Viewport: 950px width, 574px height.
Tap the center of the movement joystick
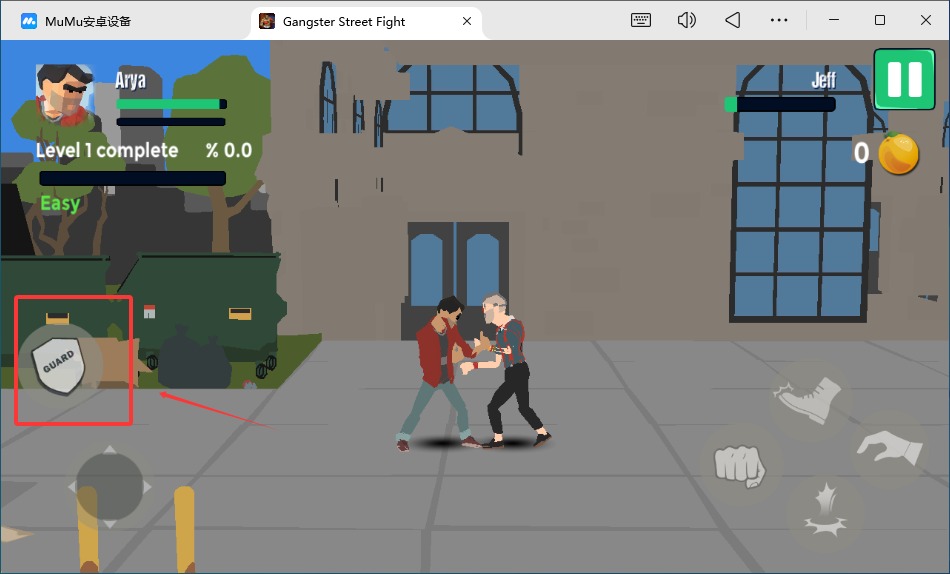click(x=110, y=487)
